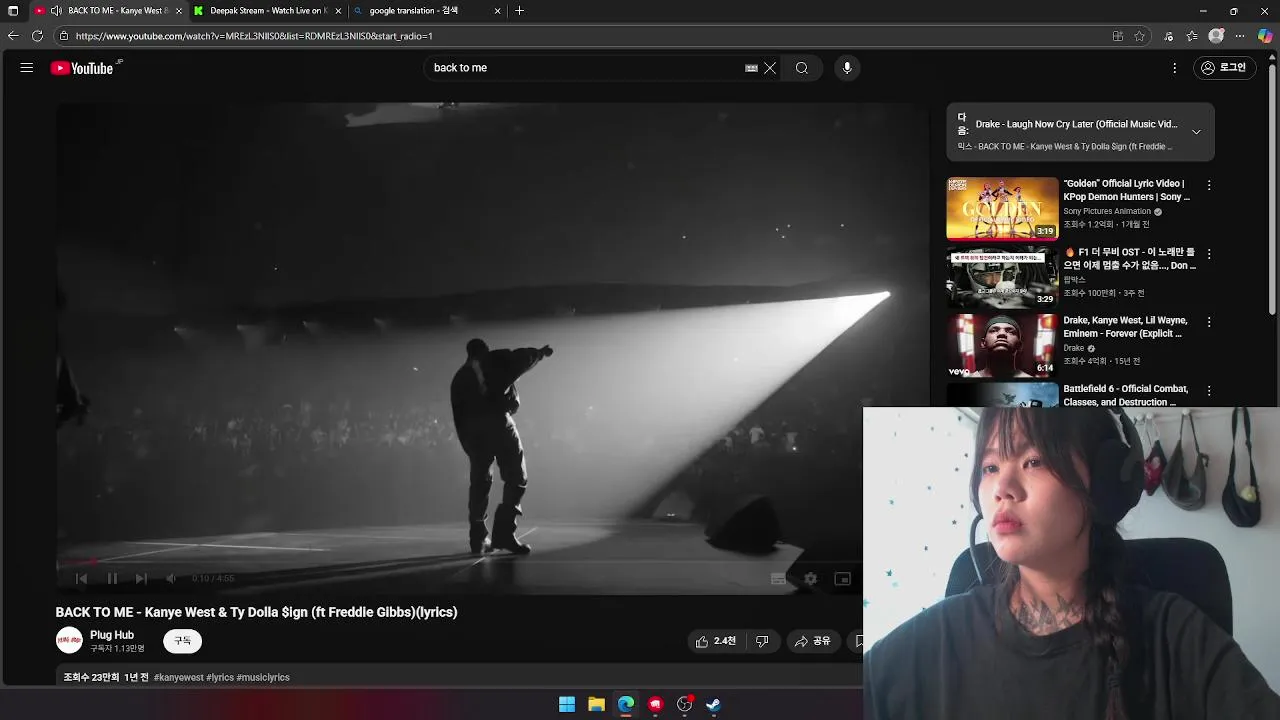Open Steam from the taskbar
This screenshot has height=720, width=1280.
(714, 704)
